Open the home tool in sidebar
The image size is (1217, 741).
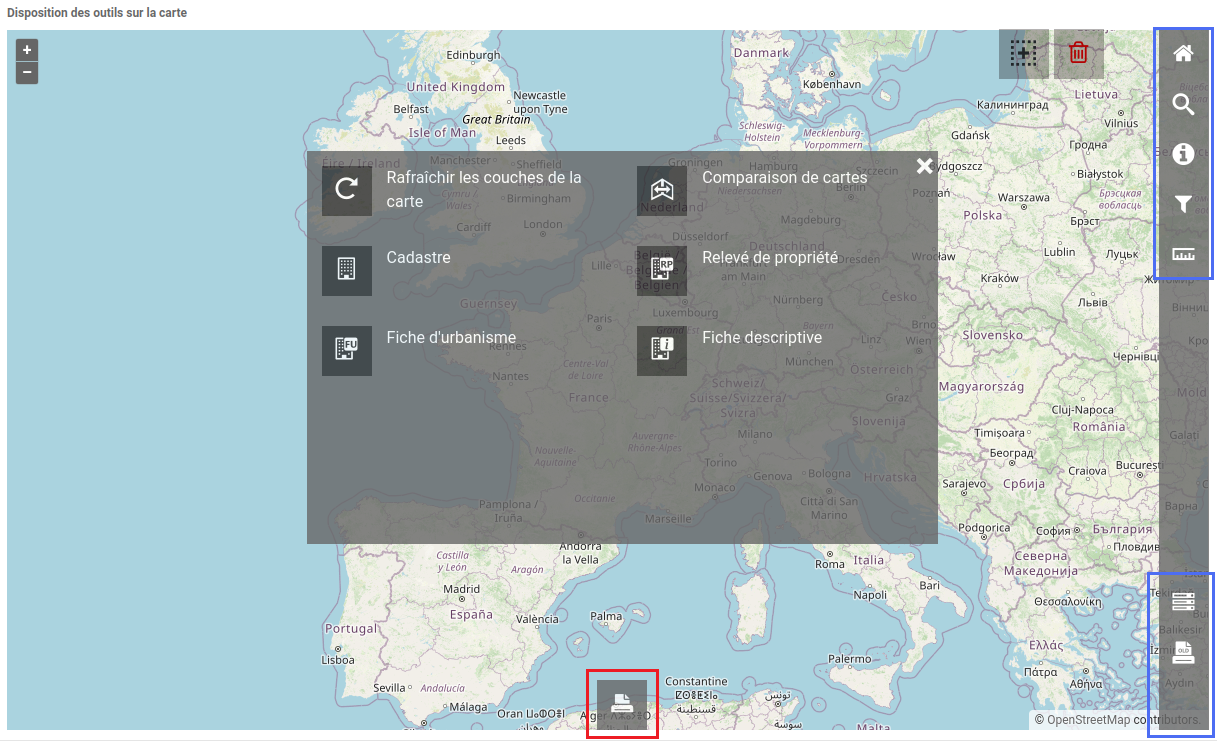coord(1184,54)
